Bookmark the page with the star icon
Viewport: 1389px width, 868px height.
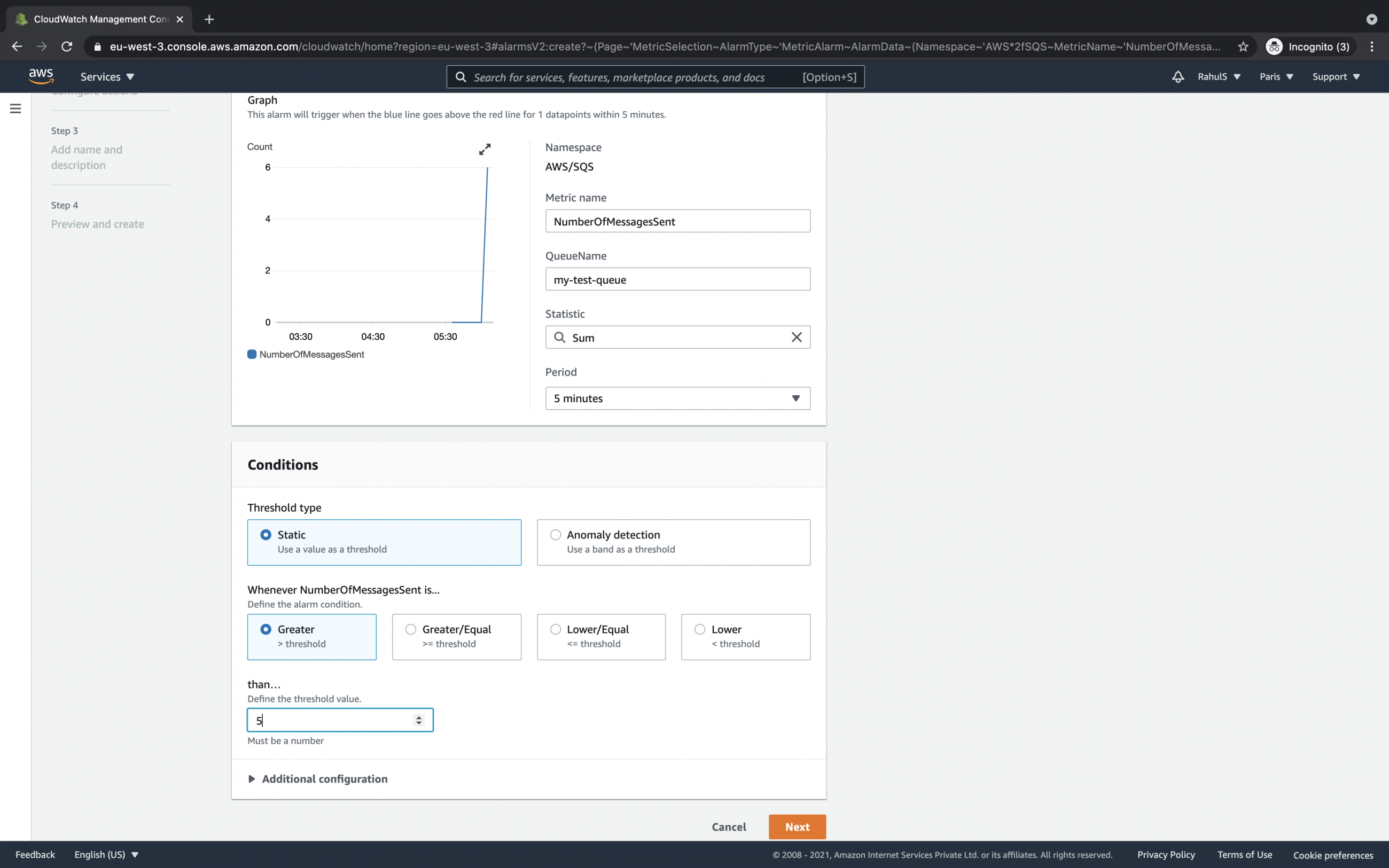(x=1242, y=46)
